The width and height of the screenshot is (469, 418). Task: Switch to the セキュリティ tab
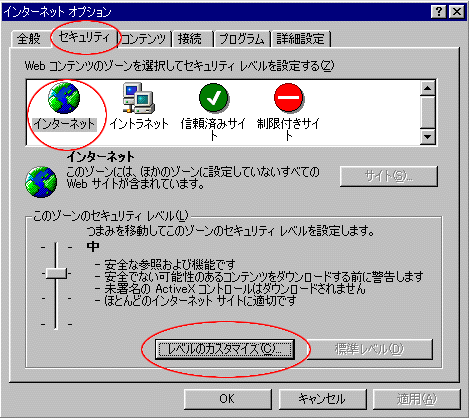pyautogui.click(x=84, y=37)
